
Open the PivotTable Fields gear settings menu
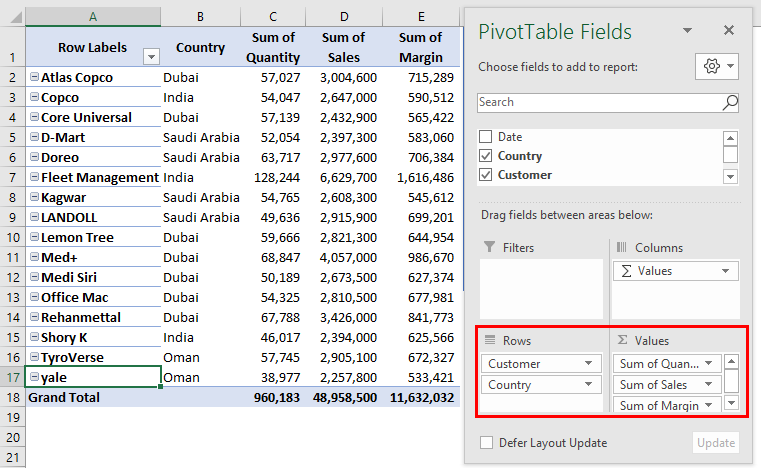[x=717, y=66]
